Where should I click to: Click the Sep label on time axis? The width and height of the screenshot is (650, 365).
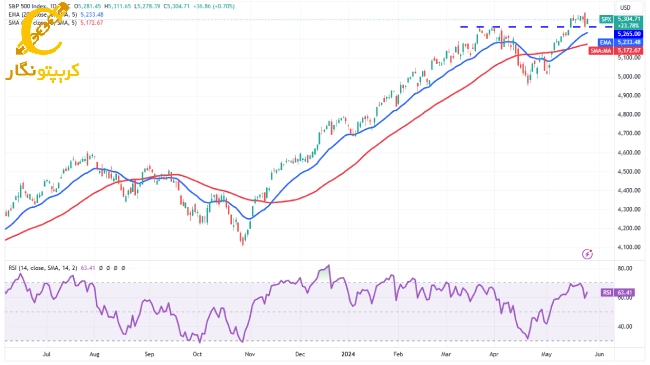[x=149, y=354]
